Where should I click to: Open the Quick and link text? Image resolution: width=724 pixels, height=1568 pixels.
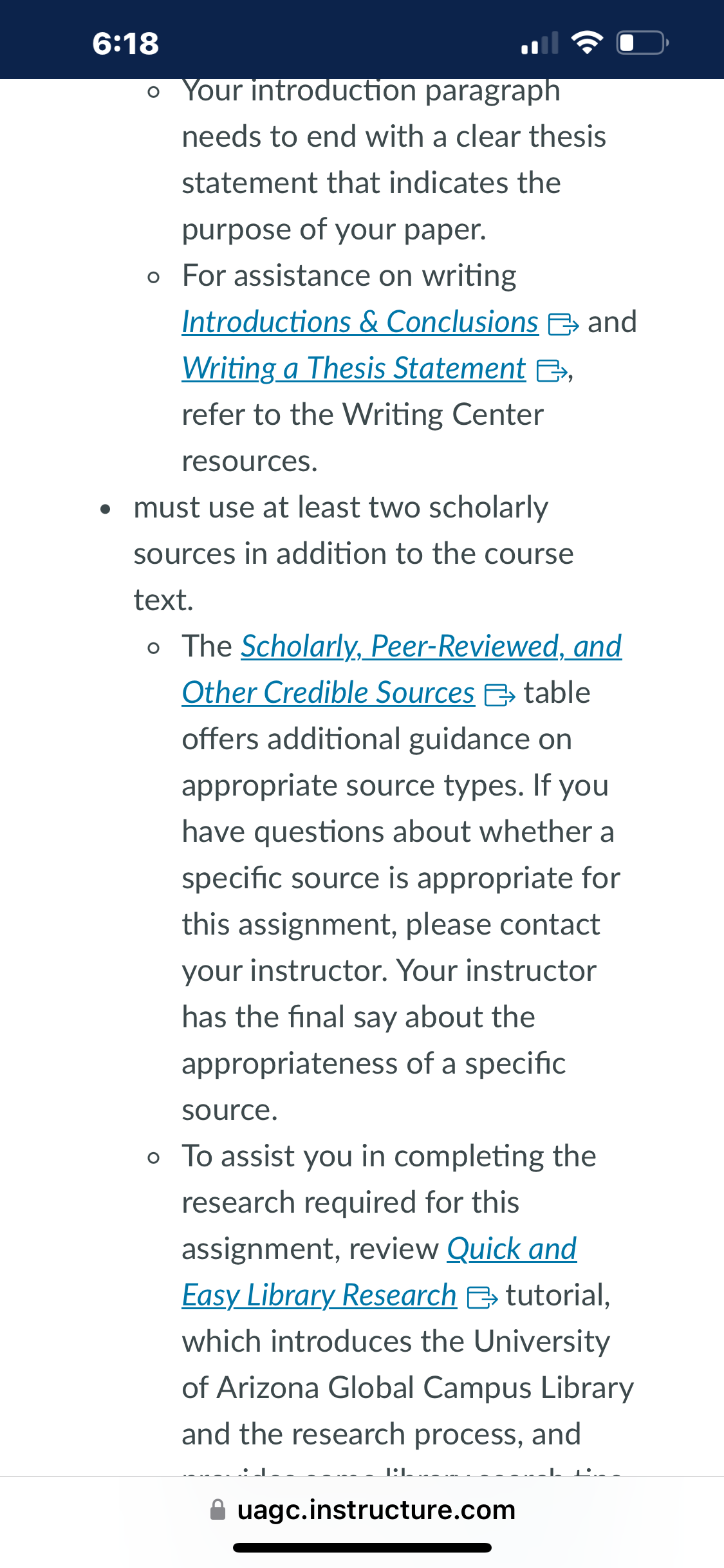click(512, 1249)
